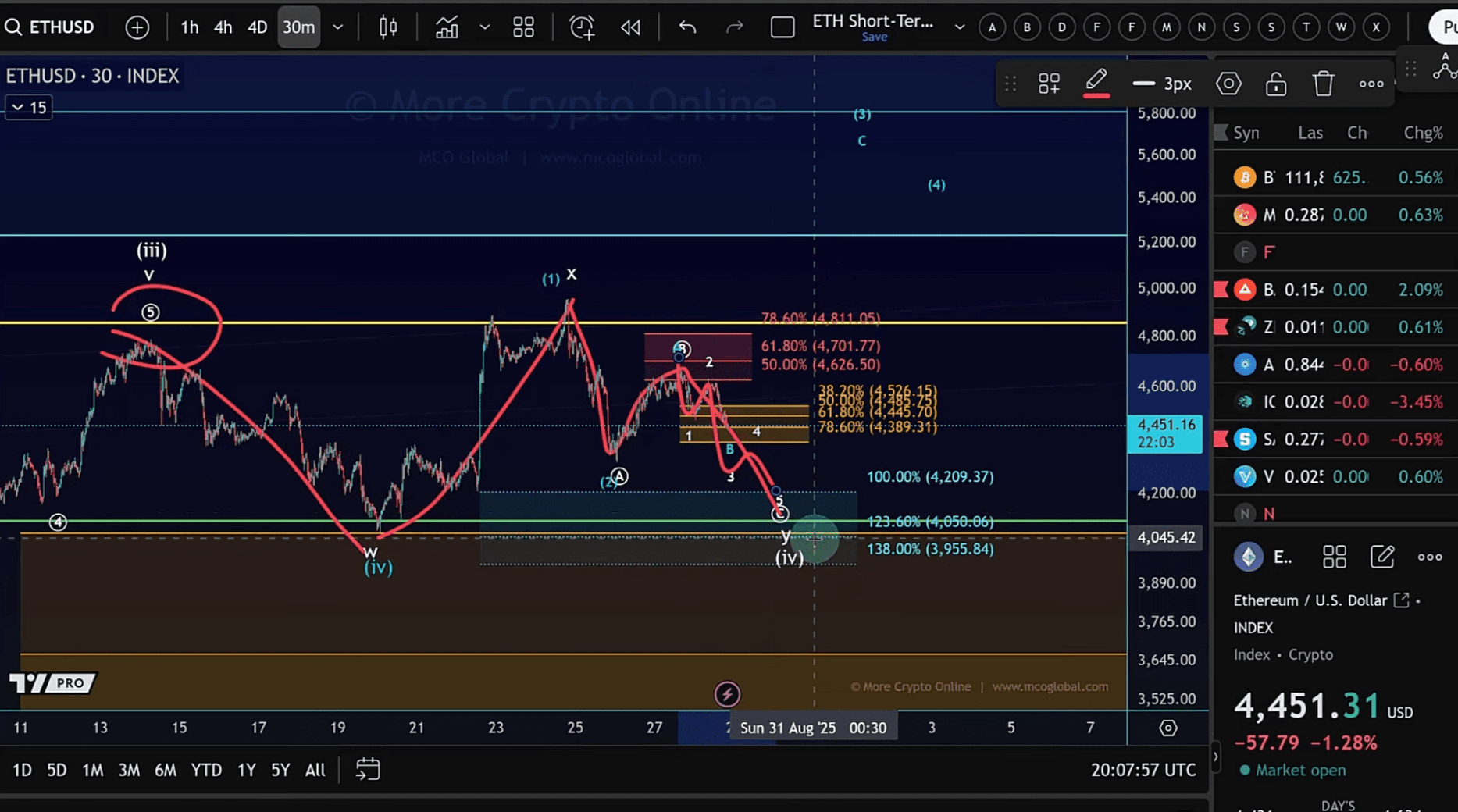
Task: Expand the indicators favorites dropdown arrow
Action: [x=485, y=27]
